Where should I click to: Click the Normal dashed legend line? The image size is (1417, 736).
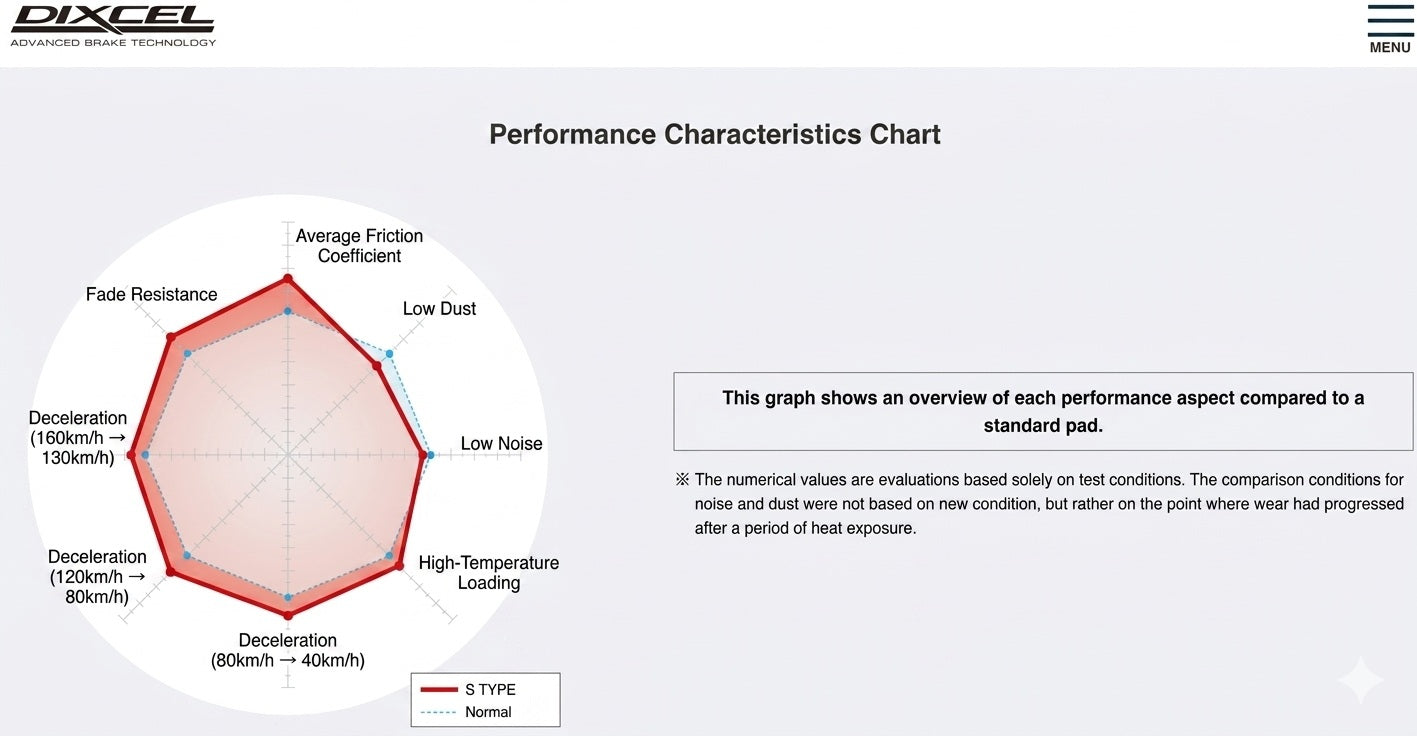click(439, 712)
